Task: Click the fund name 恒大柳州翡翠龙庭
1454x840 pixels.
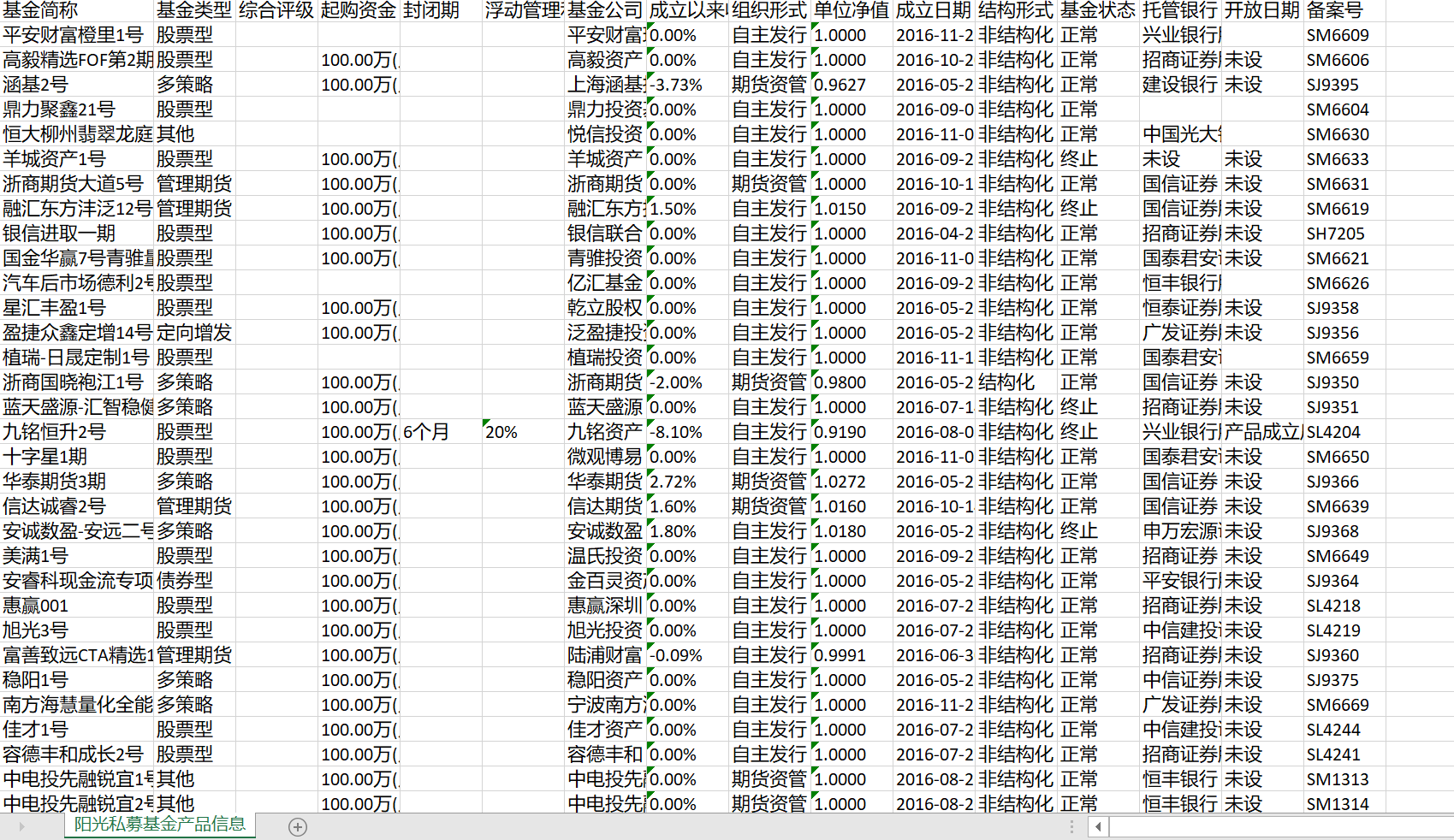Action: (78, 134)
